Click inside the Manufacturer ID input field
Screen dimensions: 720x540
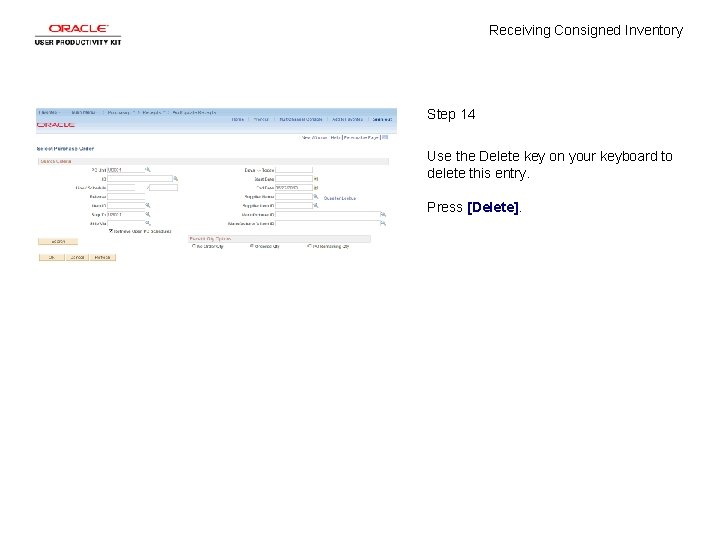tap(327, 214)
